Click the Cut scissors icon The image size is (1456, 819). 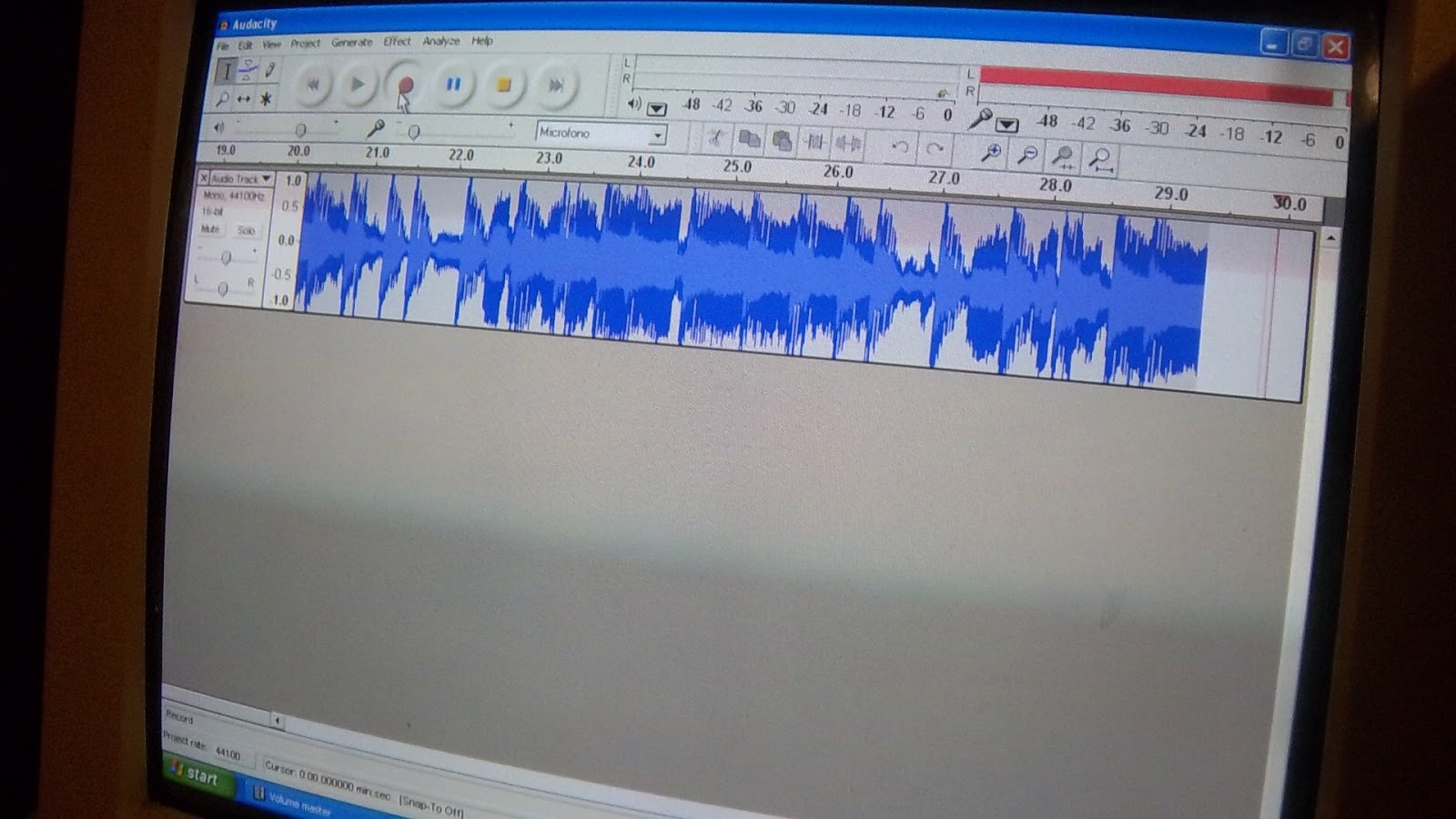pyautogui.click(x=716, y=138)
